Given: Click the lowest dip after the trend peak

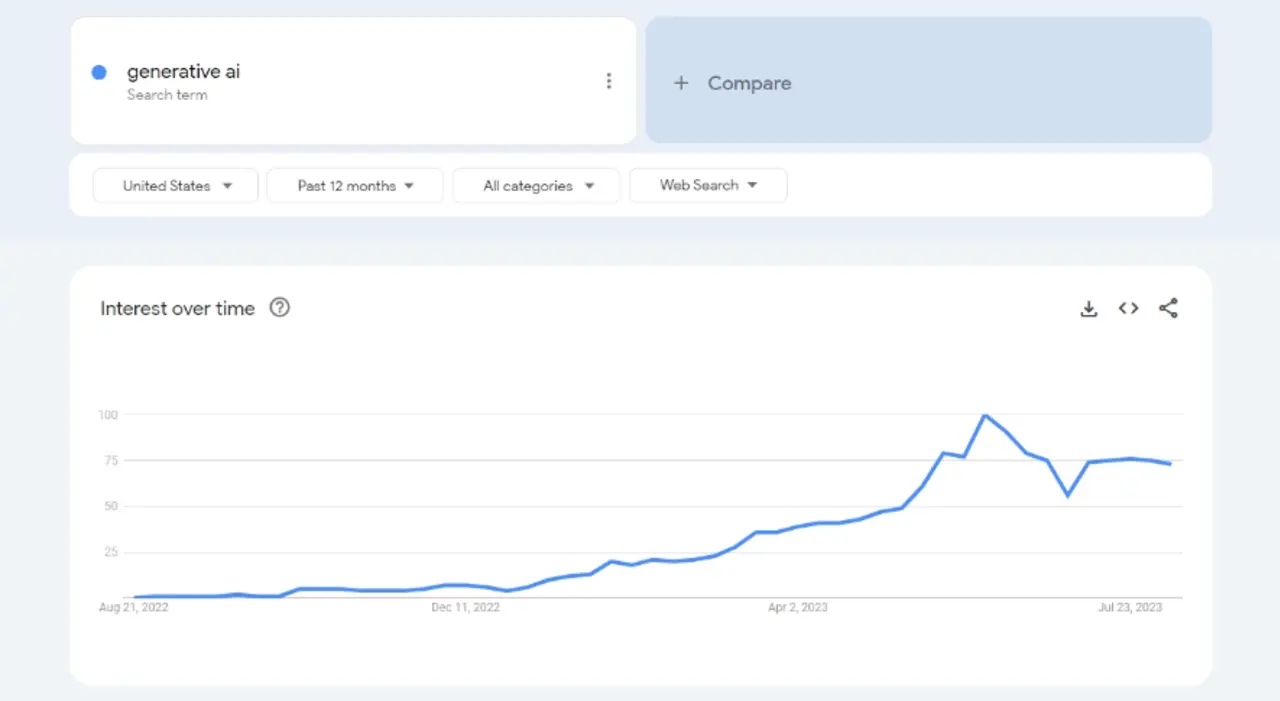Looking at the screenshot, I should click(1068, 495).
